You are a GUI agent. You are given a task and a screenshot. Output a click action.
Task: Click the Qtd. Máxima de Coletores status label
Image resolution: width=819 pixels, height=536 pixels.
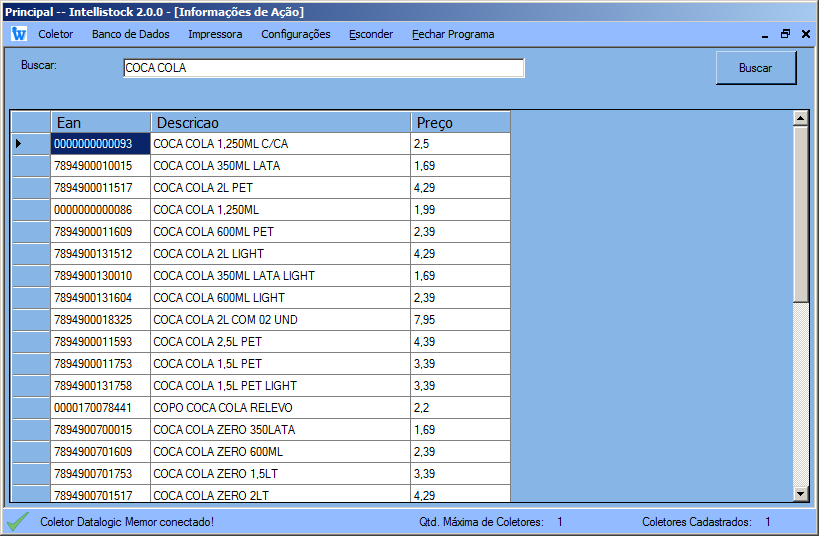tap(481, 522)
